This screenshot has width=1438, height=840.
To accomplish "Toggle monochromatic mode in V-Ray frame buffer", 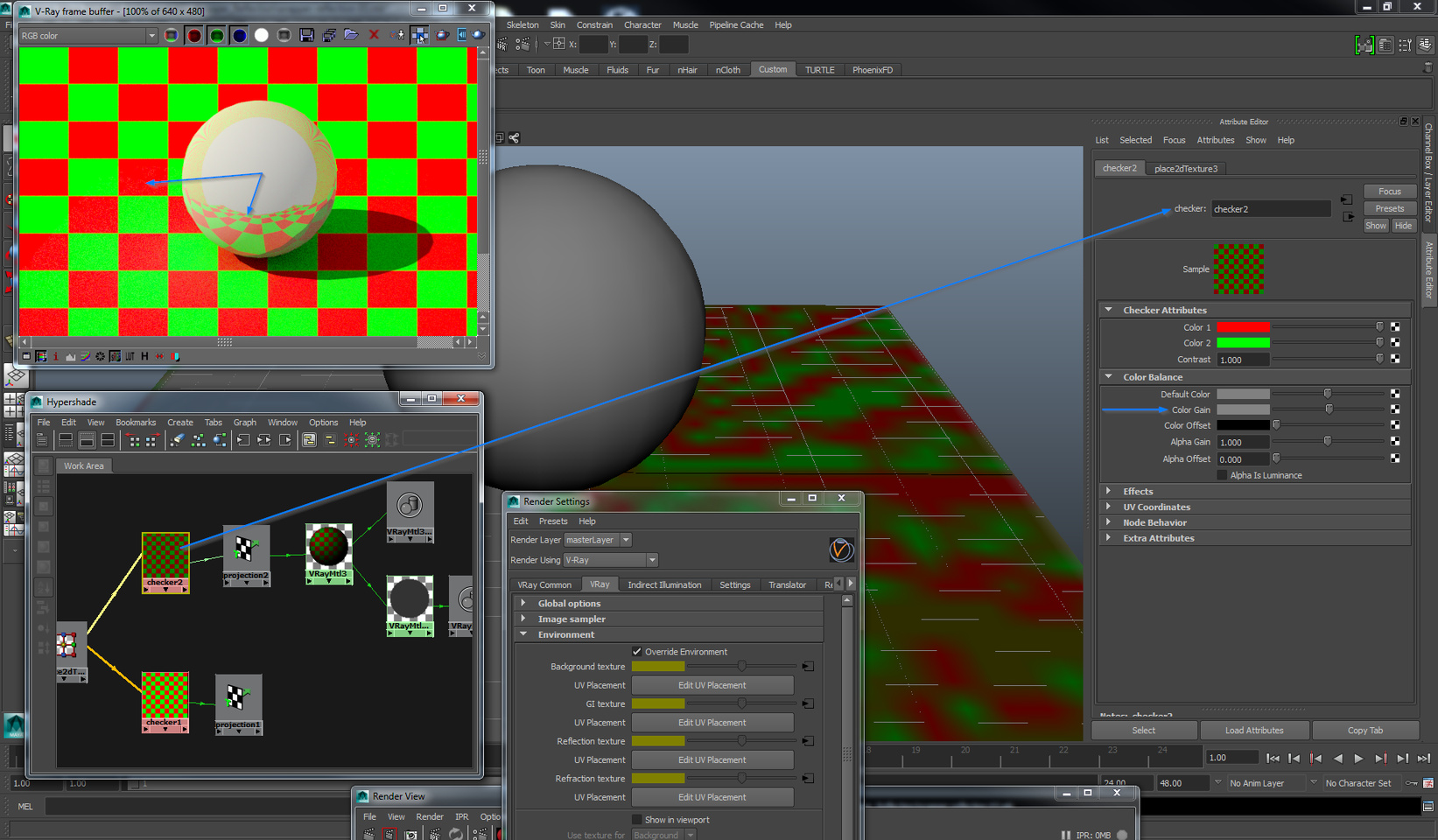I will tap(284, 36).
